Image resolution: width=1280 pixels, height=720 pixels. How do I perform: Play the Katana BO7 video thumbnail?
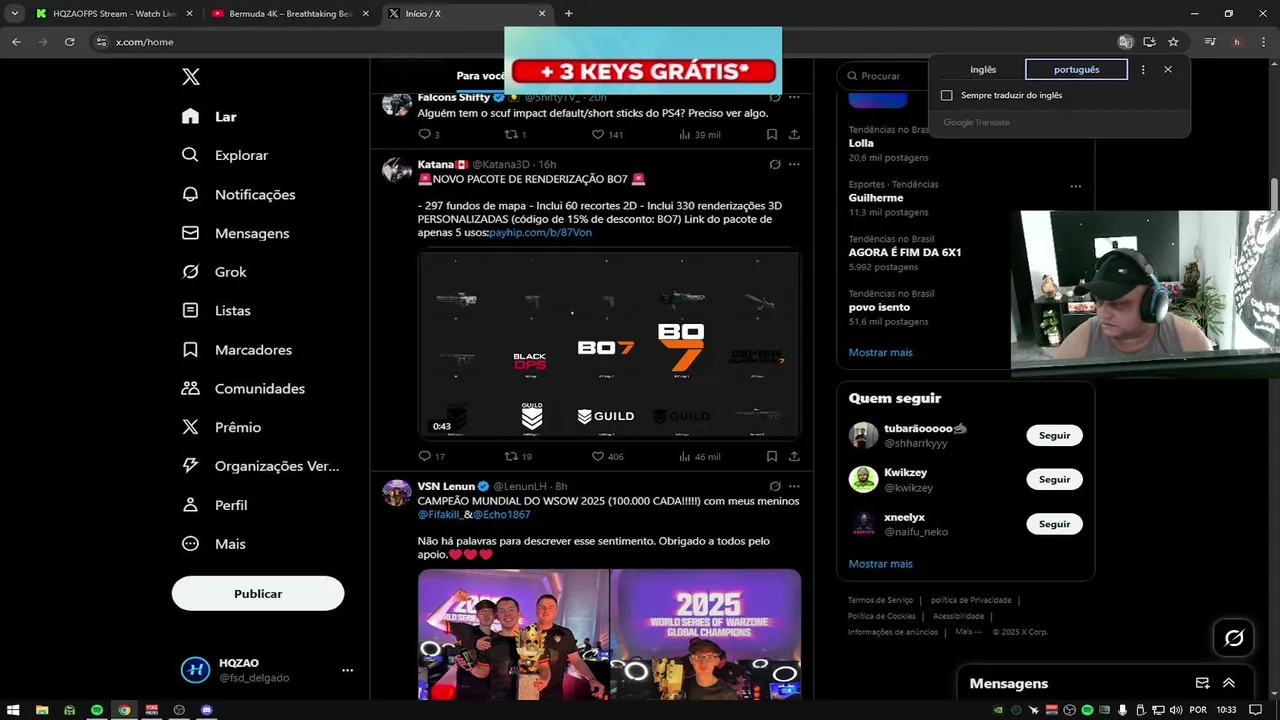click(x=609, y=345)
